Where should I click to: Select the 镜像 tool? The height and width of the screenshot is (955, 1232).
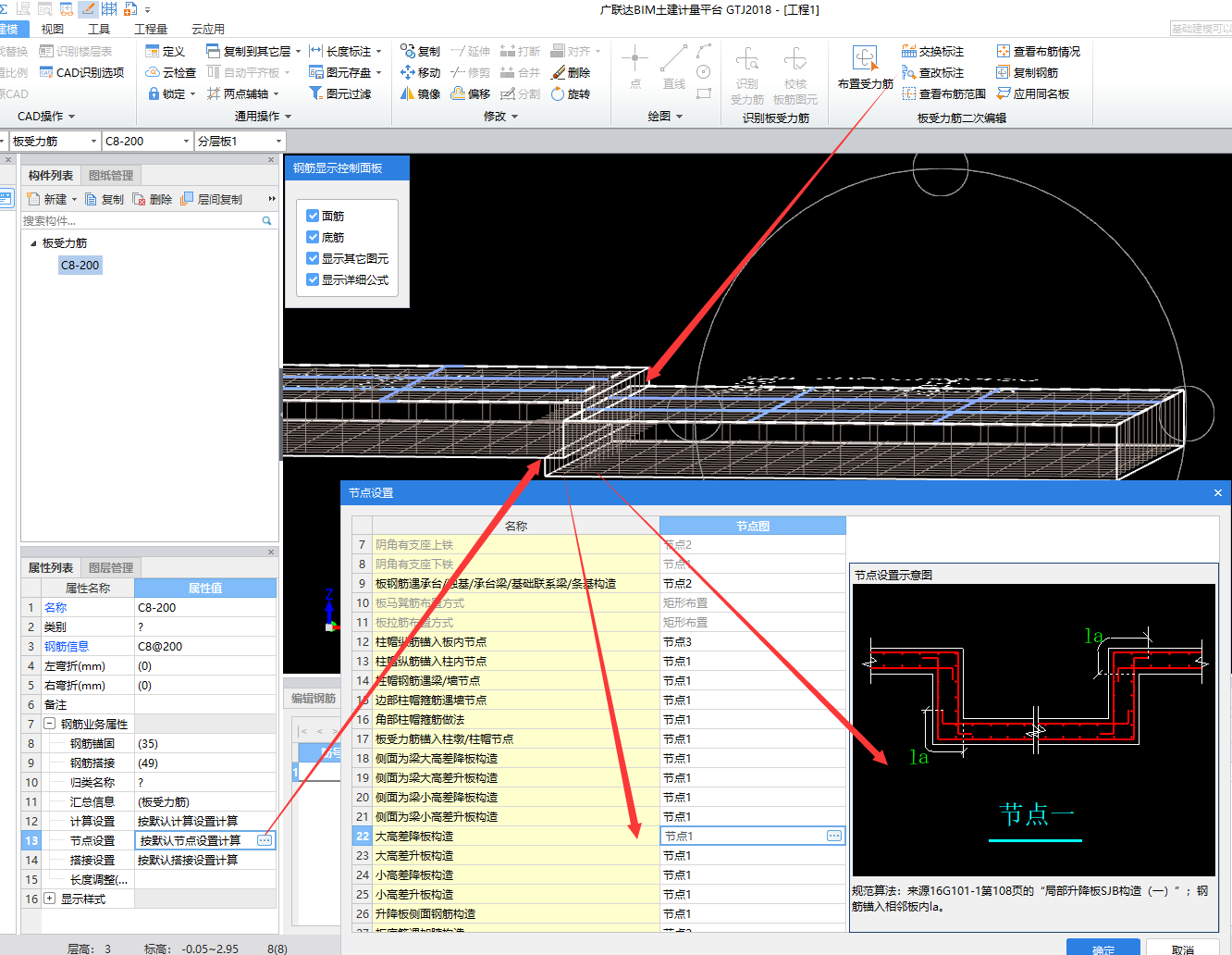point(420,94)
